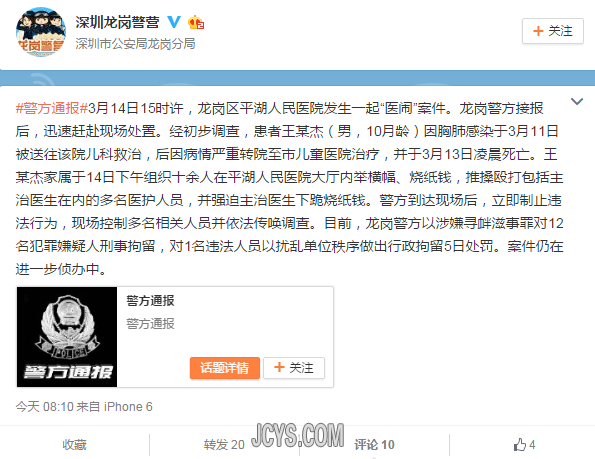Screen dimensions: 595x459
Task: Open the 警方通报 topic card title
Action: 150,301
